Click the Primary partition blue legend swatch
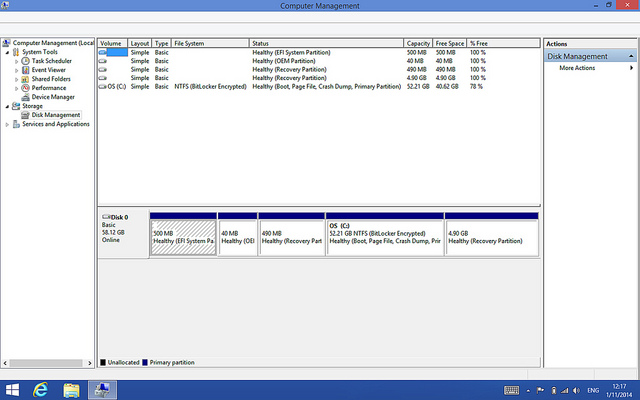Screen dimensions: 640x400 (144, 362)
